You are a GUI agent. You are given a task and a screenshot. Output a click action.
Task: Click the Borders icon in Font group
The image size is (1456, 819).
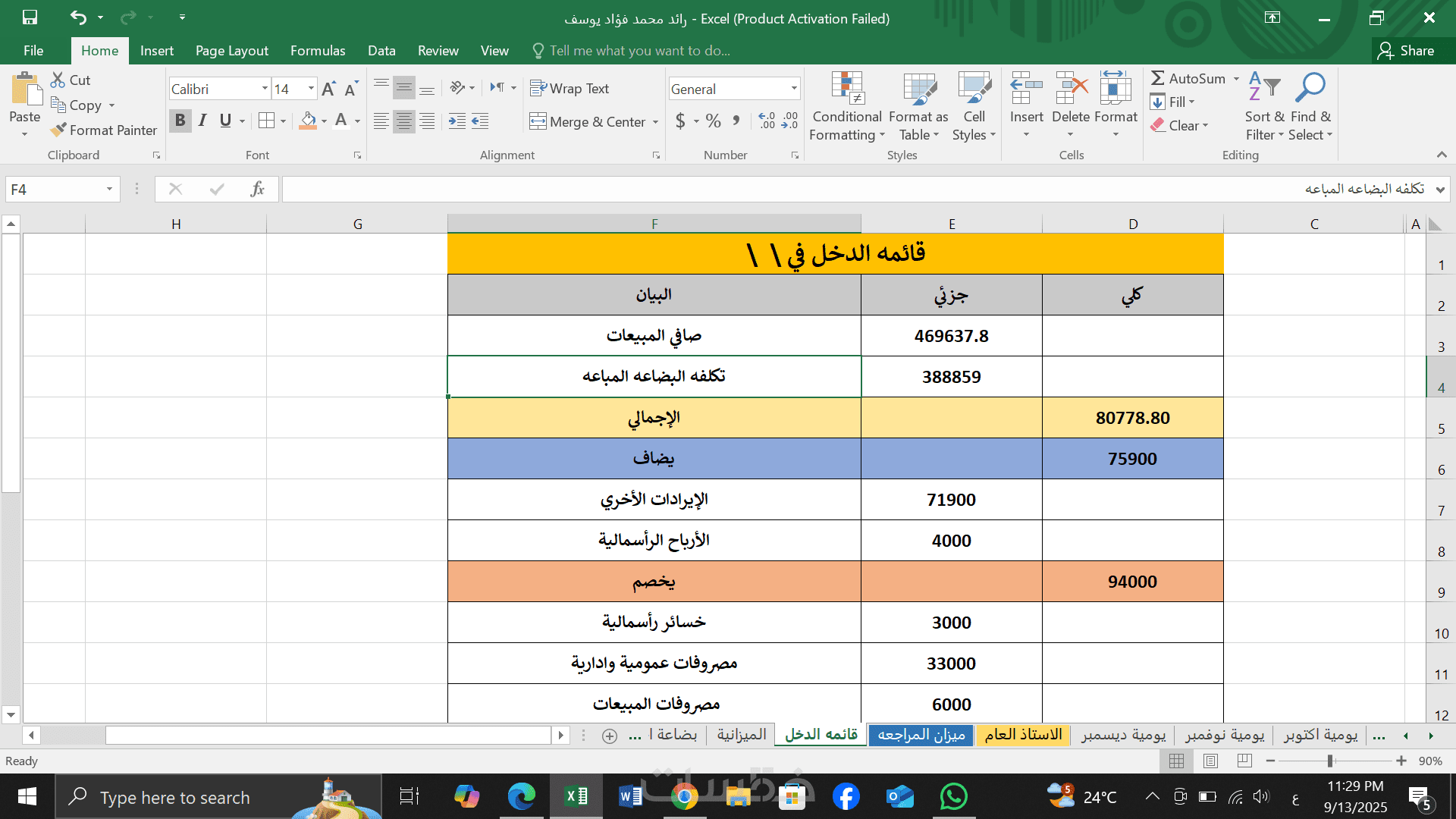[x=266, y=121]
